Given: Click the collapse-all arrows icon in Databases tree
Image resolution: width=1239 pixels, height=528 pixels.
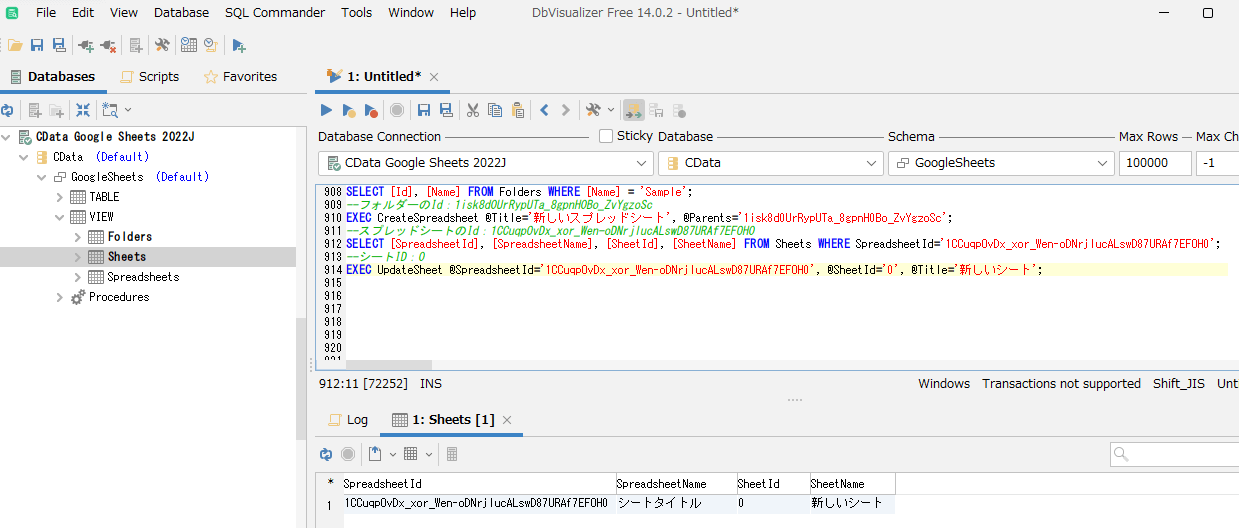Looking at the screenshot, I should click(x=83, y=110).
